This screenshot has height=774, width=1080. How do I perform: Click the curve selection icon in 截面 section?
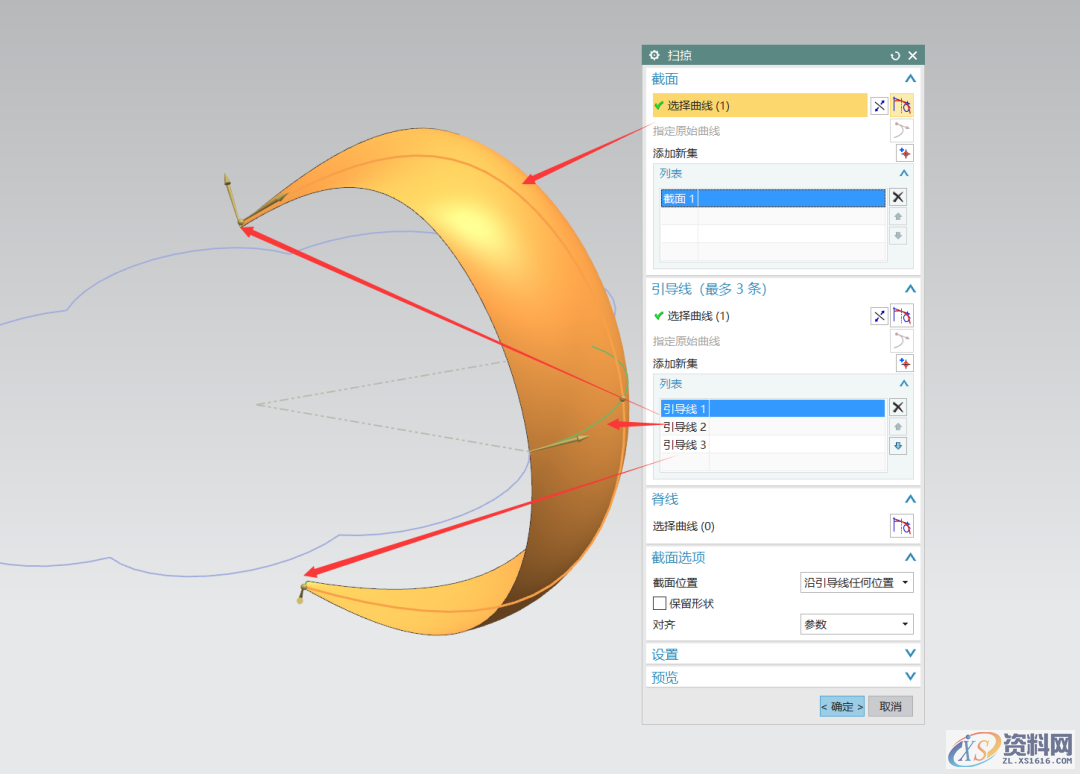[x=902, y=105]
